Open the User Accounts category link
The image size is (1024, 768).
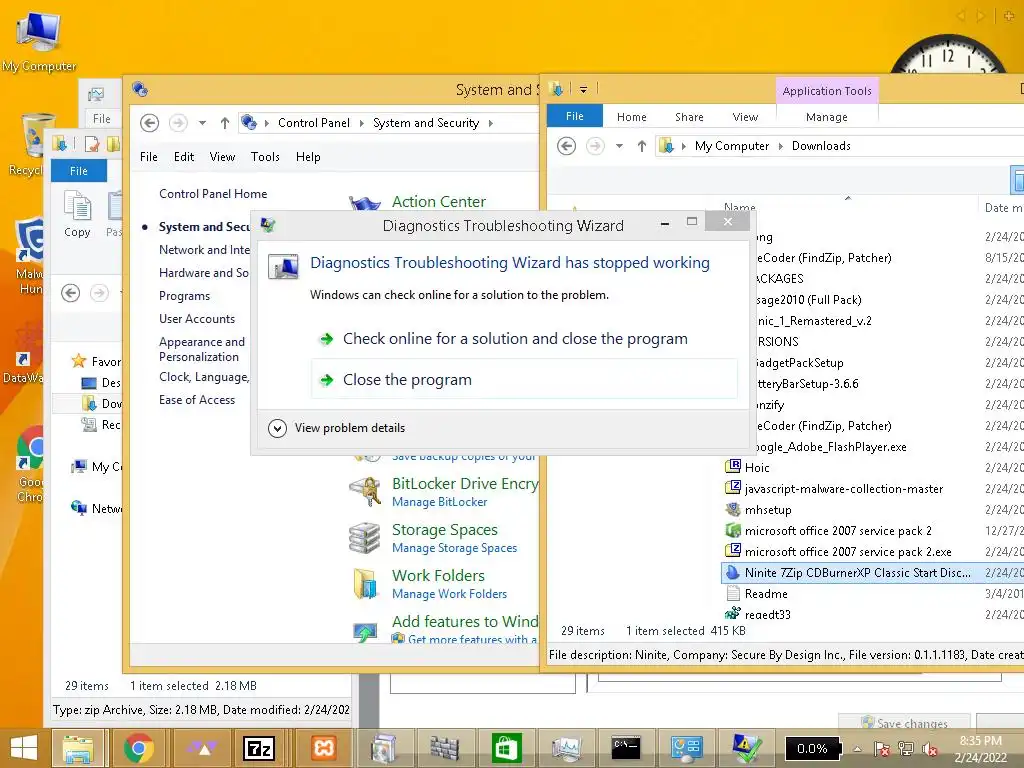197,319
